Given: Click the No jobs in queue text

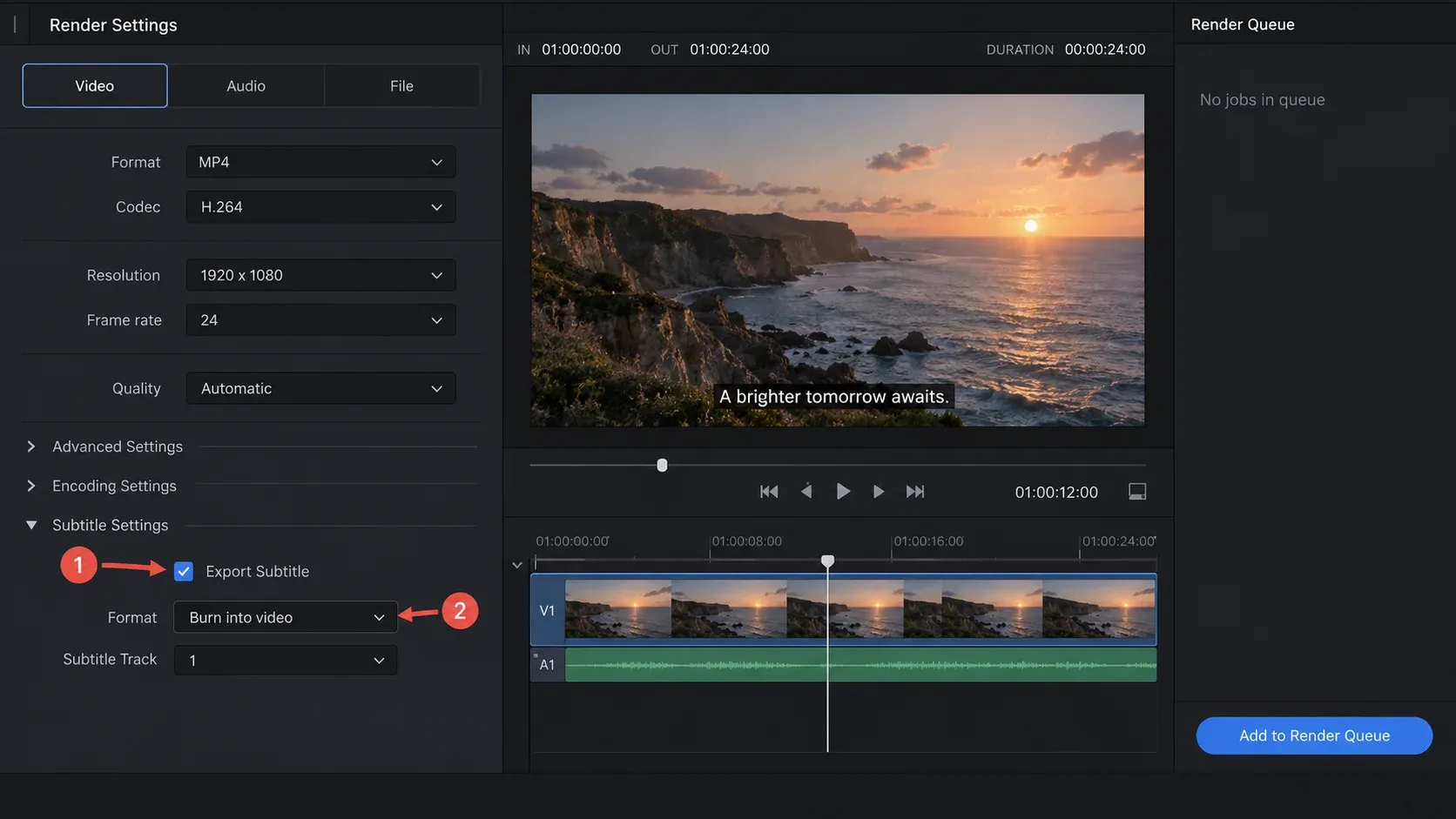Looking at the screenshot, I should pos(1262,99).
